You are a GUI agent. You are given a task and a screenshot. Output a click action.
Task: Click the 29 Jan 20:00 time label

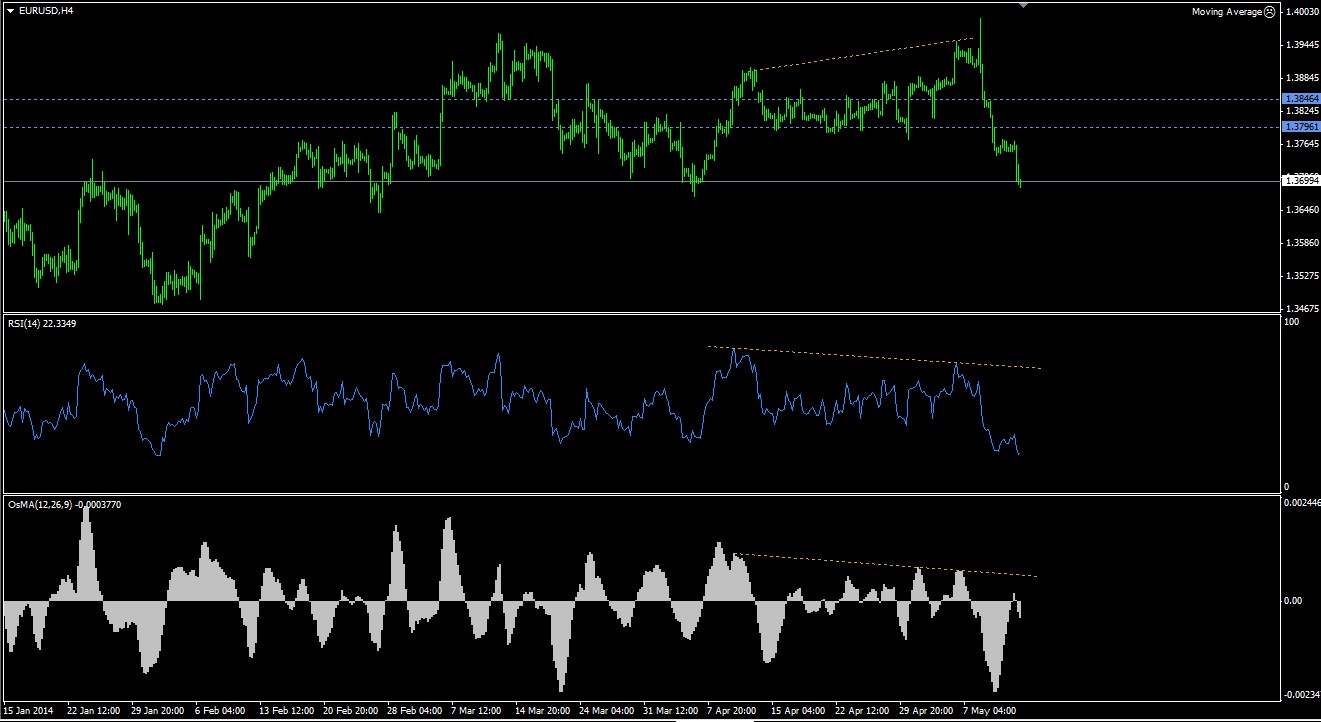[x=159, y=711]
